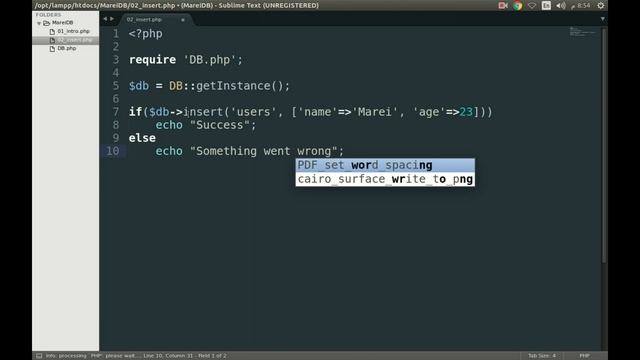This screenshot has height=360, width=640.
Task: Click line number 7 in gutter
Action: click(116, 112)
